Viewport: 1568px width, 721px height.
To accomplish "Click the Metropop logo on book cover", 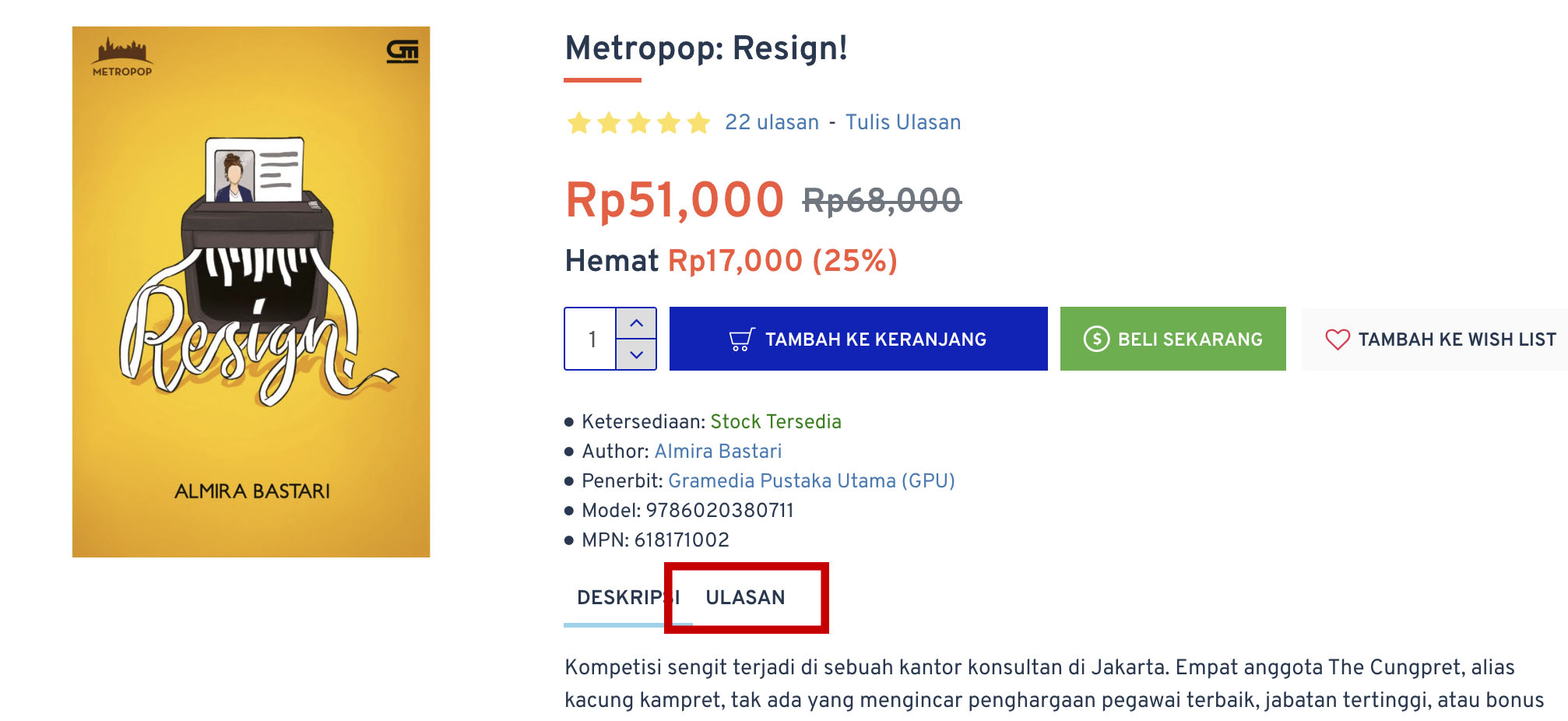I will click(122, 57).
